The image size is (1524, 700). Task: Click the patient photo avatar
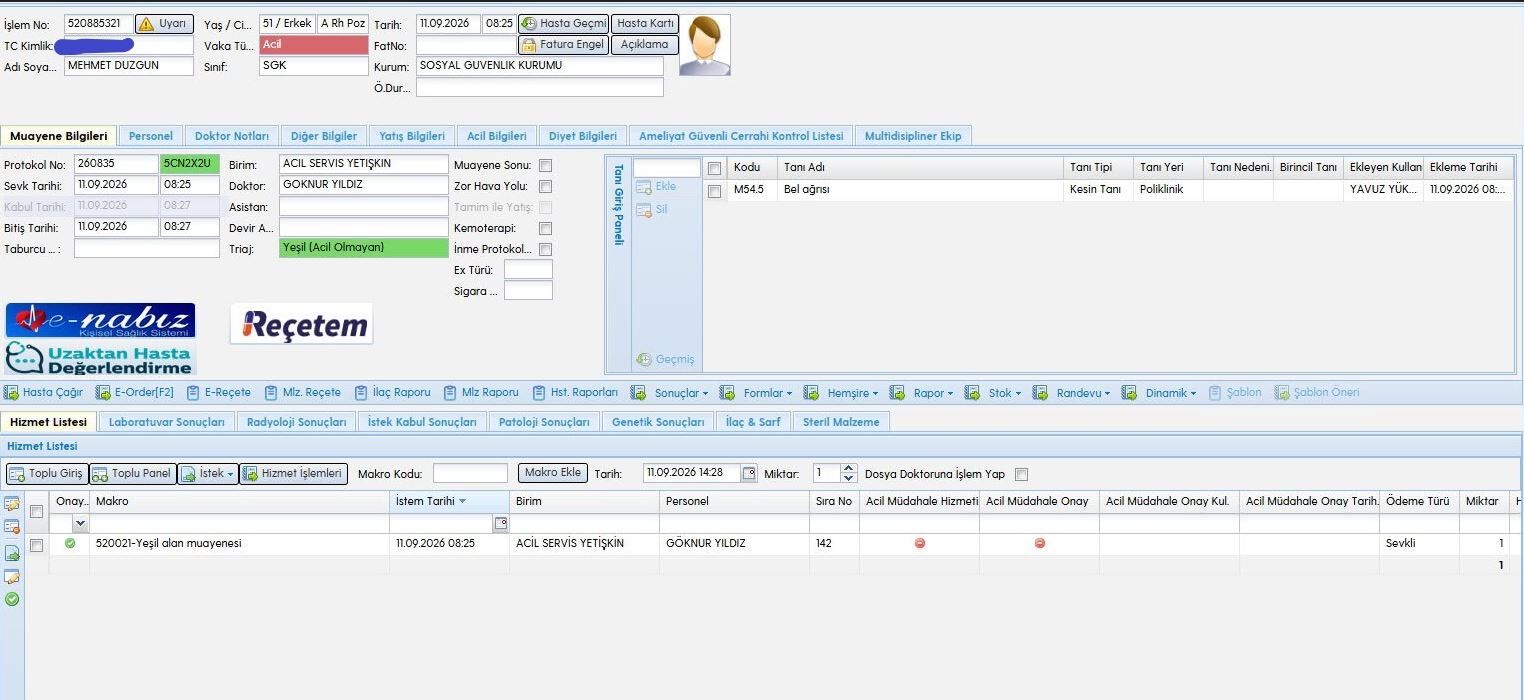coord(705,45)
